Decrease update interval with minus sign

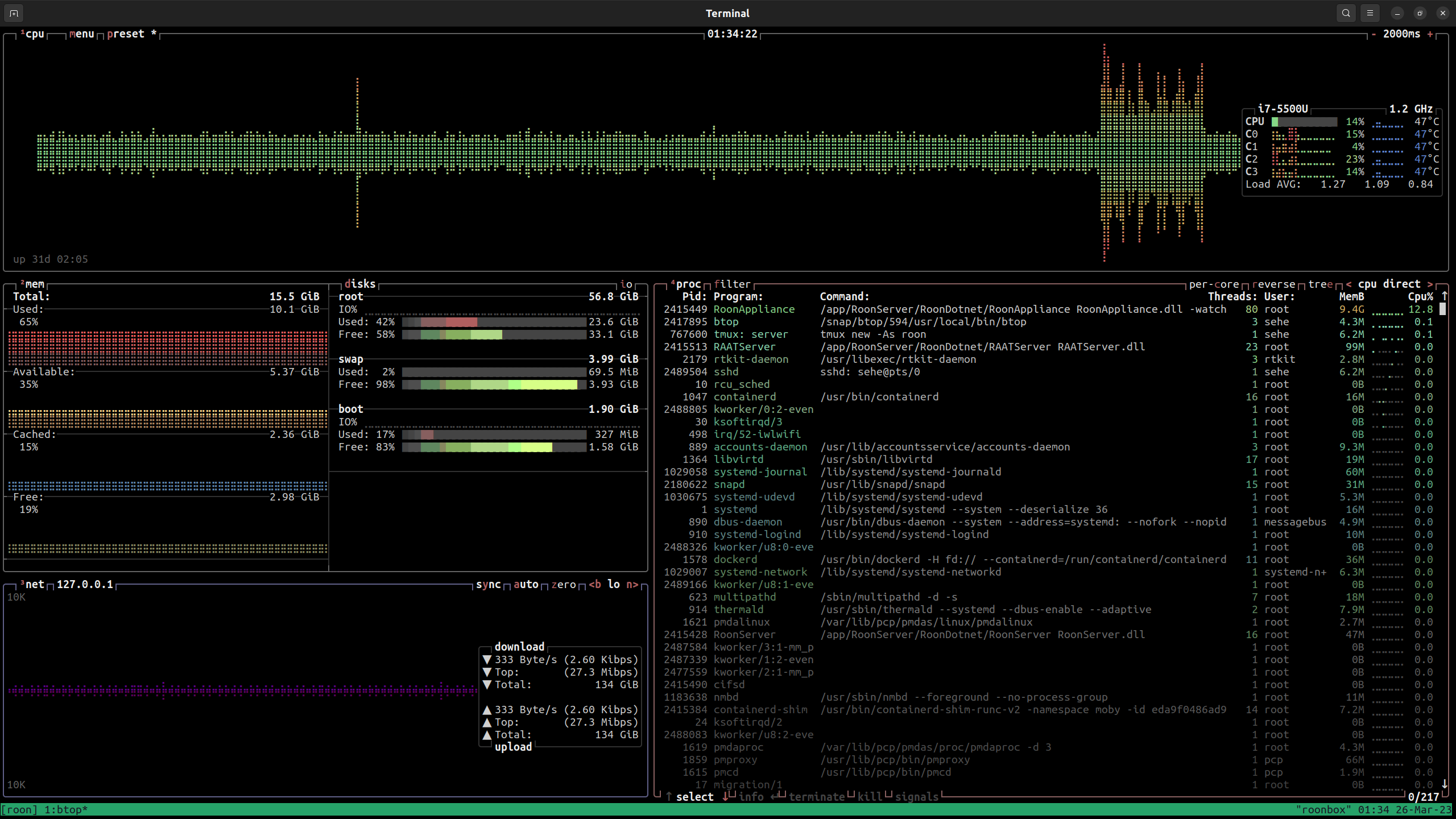1374,34
